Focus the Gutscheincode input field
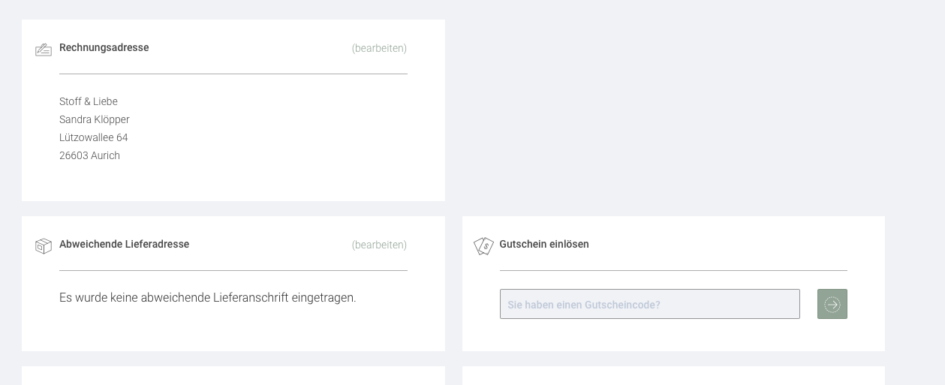The width and height of the screenshot is (945, 385). (x=650, y=304)
